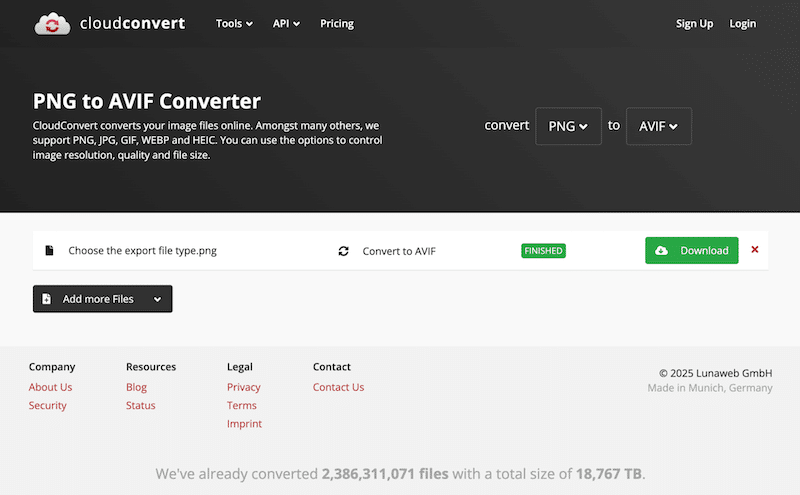Expand the Add more Files dropdown arrow
This screenshot has width=800, height=495.
[158, 300]
